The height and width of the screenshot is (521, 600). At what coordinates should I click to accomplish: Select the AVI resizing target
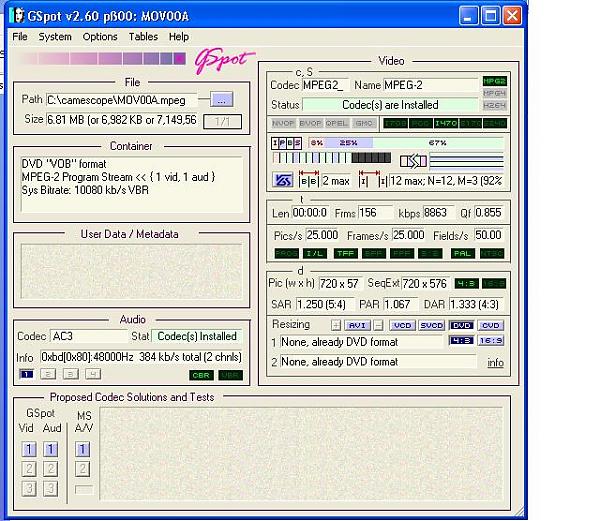357,326
